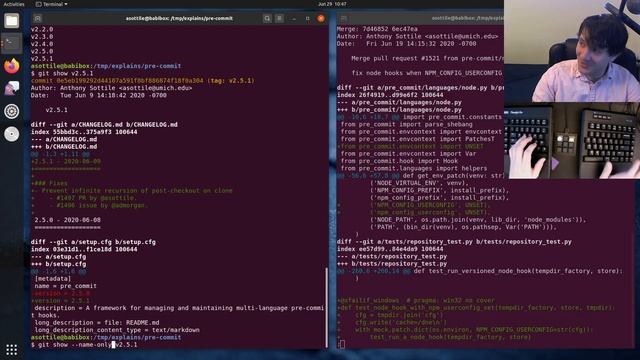Open the hamburger menu in left terminal

pos(280,18)
